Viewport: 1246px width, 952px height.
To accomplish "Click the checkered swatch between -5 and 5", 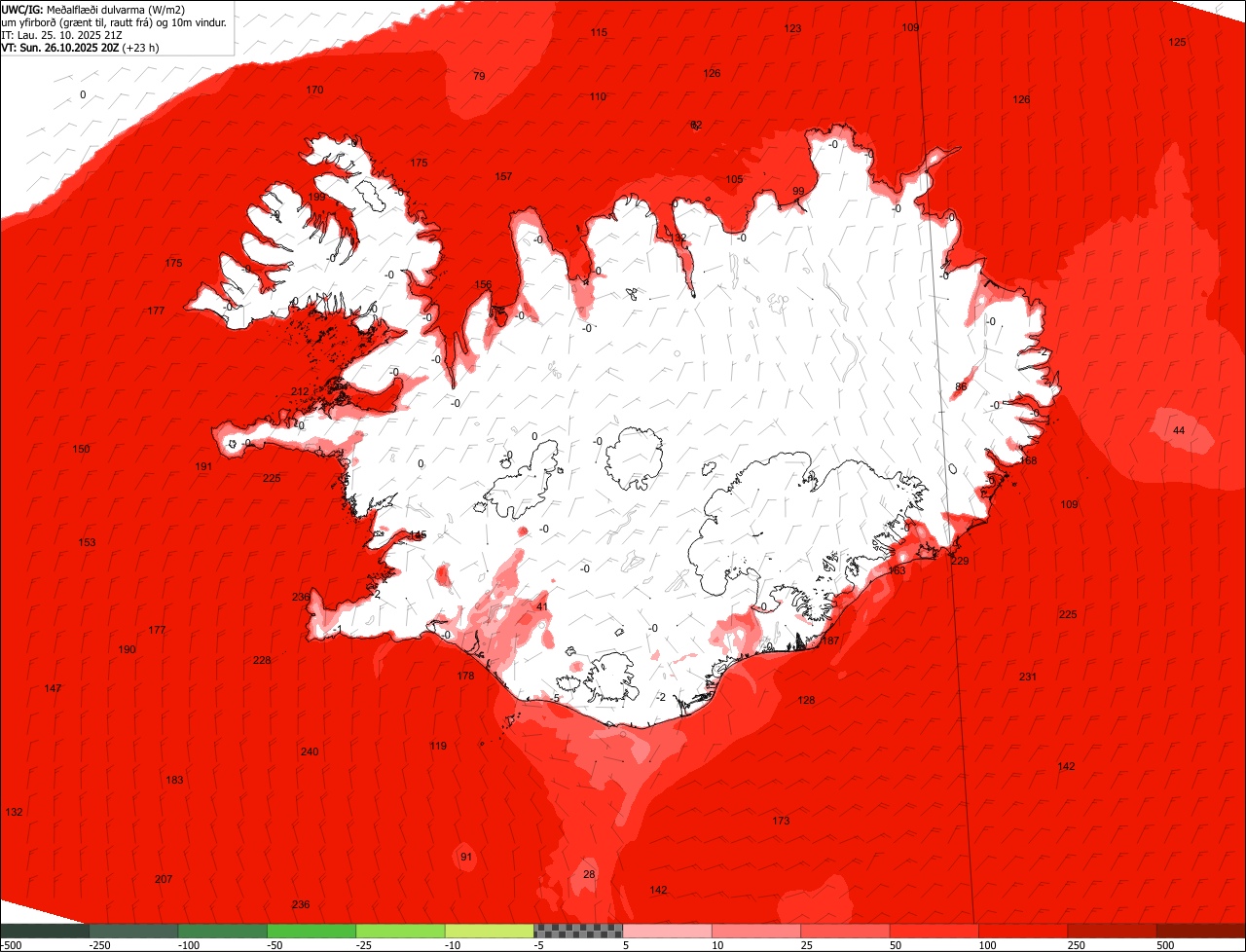I will (578, 931).
